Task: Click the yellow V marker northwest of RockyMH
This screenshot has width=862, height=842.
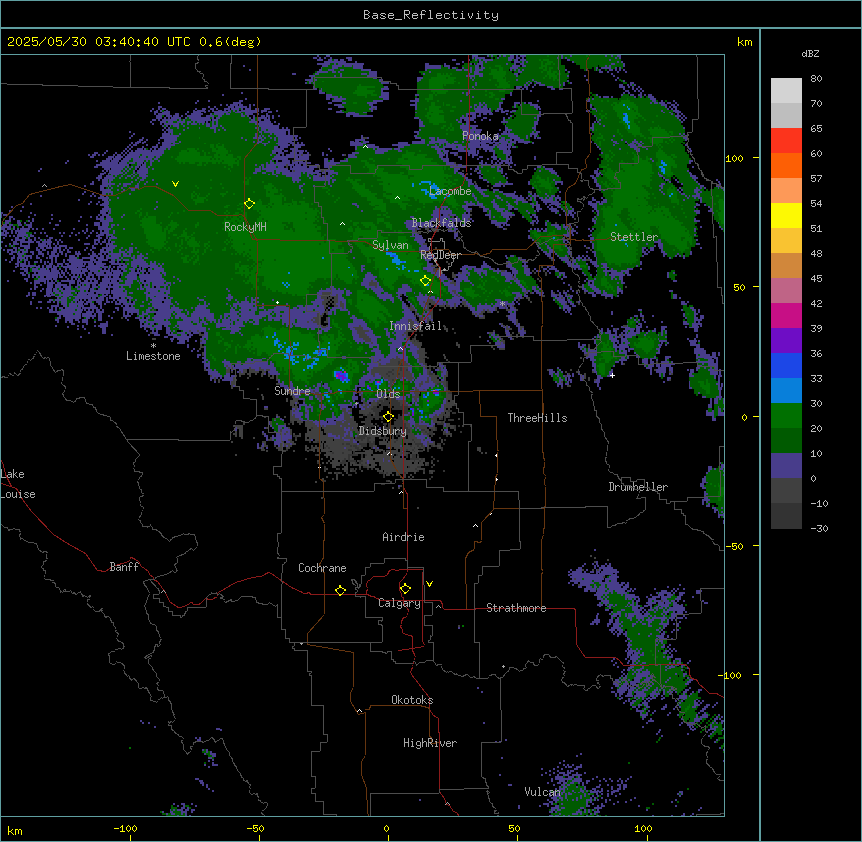Action: pyautogui.click(x=175, y=184)
